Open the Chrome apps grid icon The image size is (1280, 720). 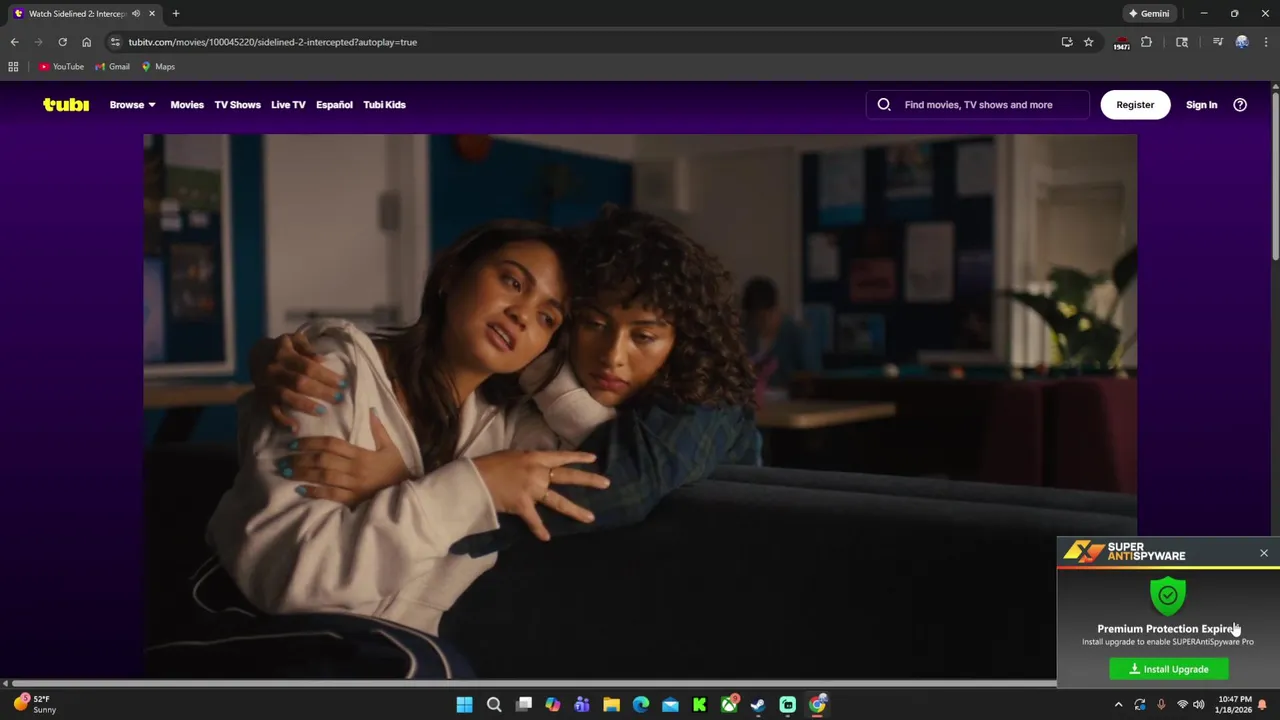13,66
